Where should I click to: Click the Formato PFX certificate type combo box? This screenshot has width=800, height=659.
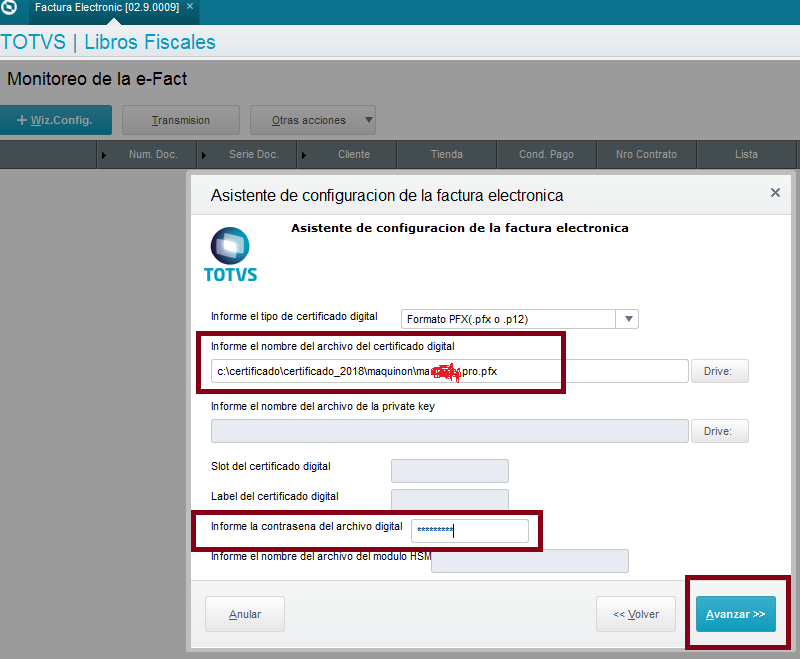click(519, 319)
